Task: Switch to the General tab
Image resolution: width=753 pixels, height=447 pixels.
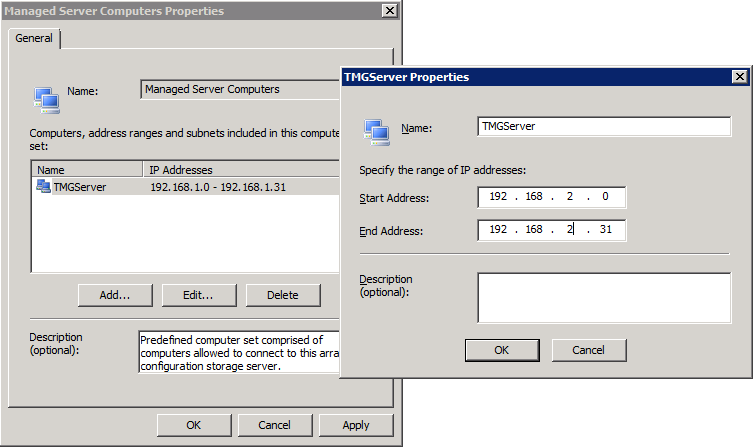Action: pyautogui.click(x=34, y=38)
